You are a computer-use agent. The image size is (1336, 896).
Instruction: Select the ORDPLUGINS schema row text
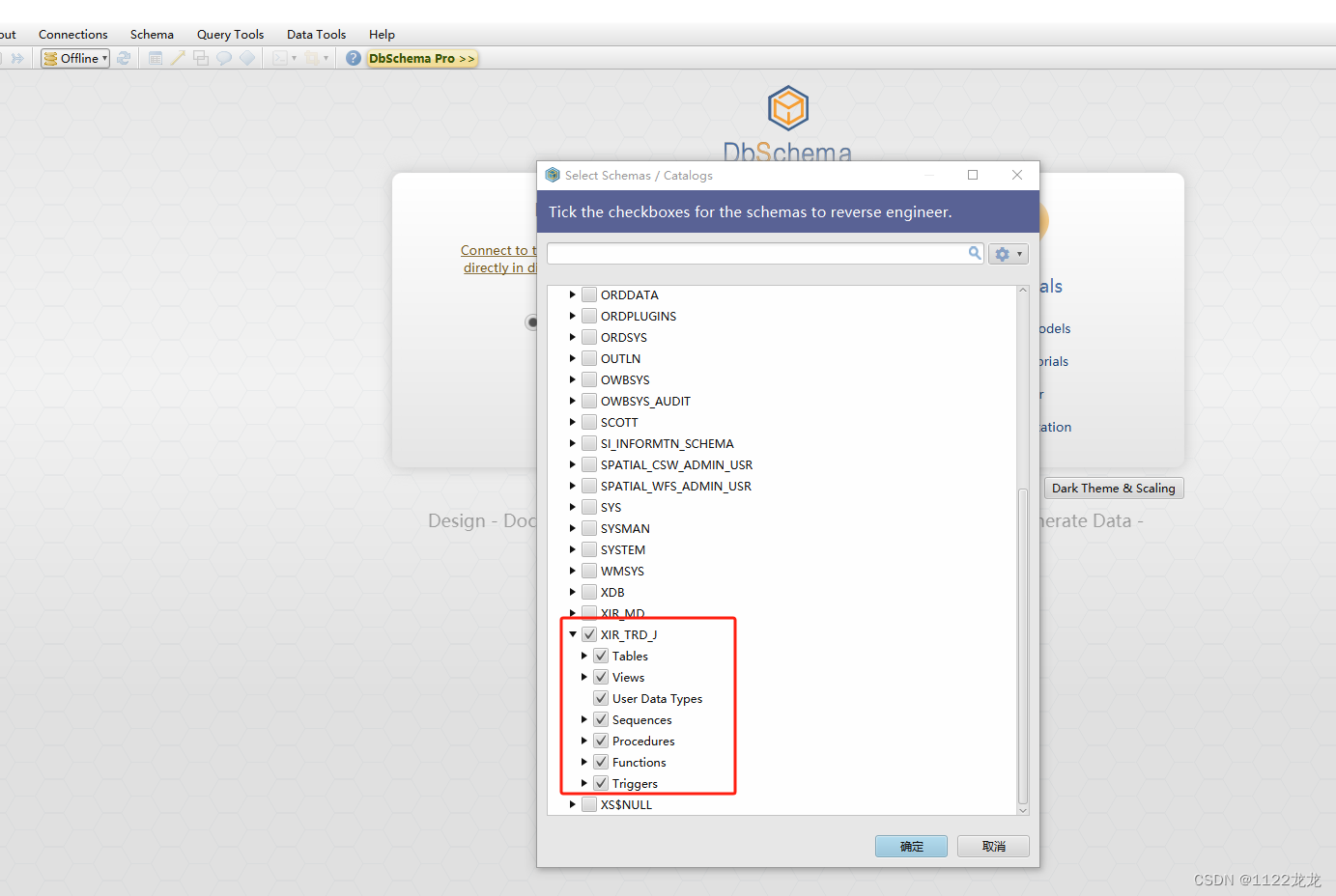pos(639,316)
